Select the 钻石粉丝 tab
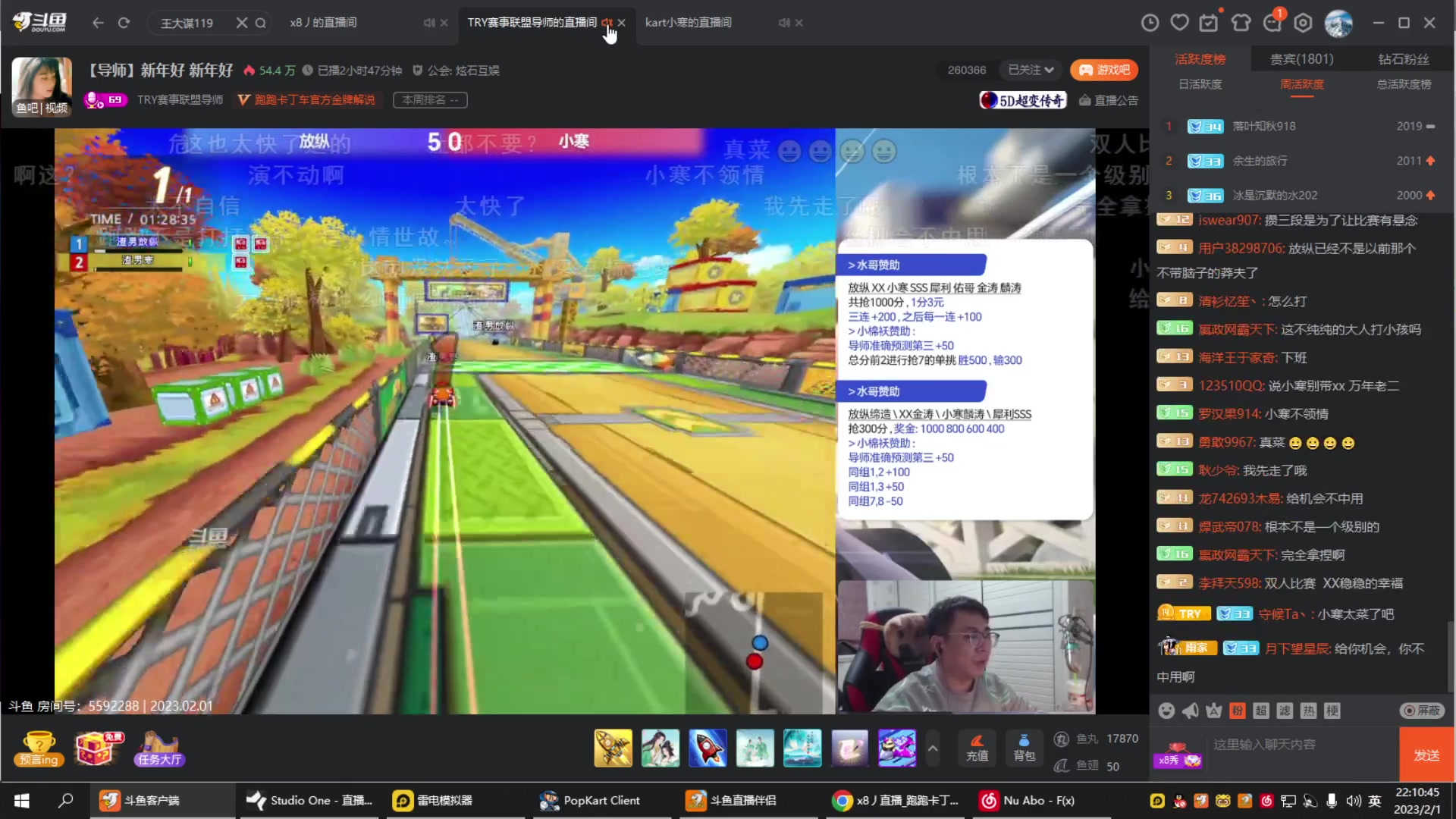 (1404, 59)
